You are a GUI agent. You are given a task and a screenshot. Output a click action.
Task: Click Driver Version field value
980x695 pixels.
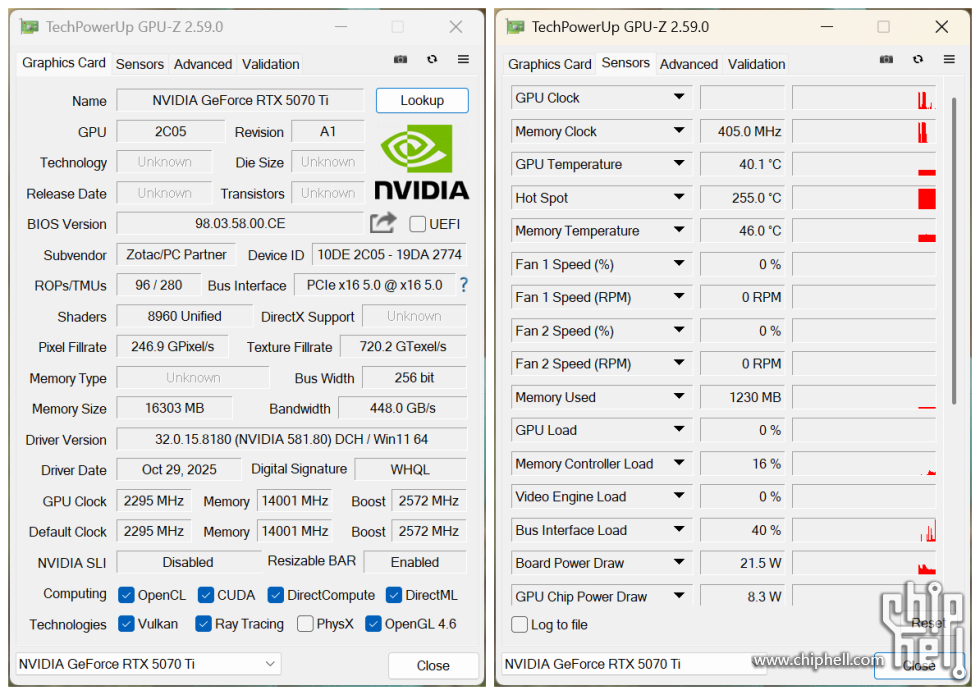291,439
